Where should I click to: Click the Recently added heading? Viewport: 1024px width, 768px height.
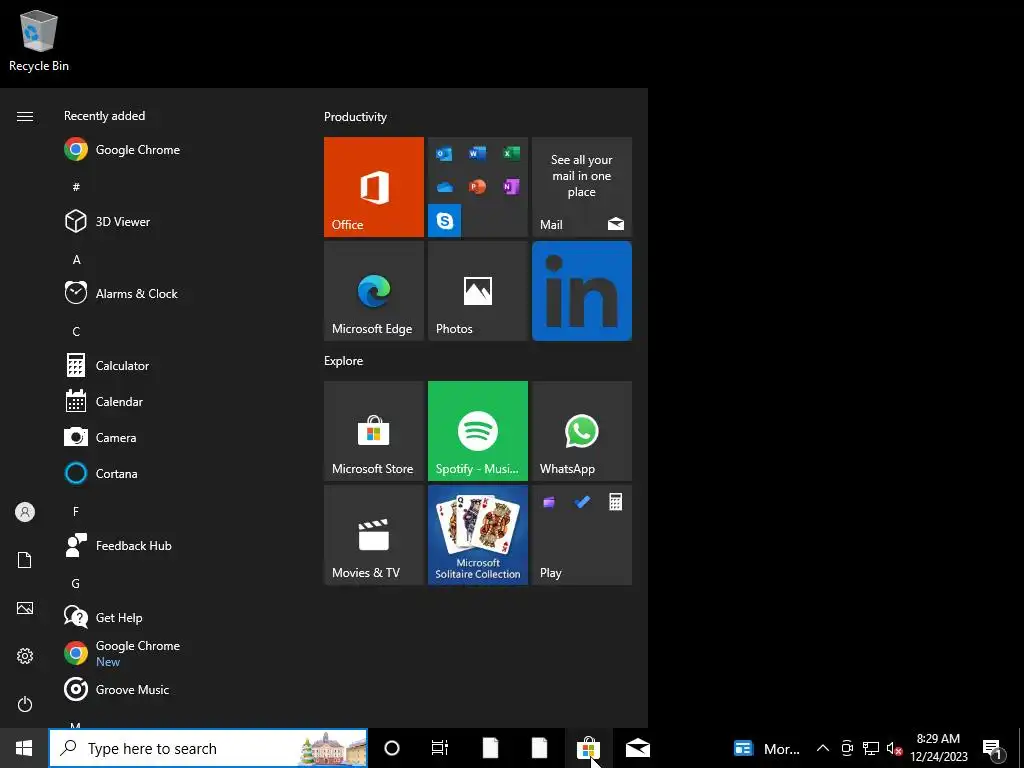pos(104,116)
